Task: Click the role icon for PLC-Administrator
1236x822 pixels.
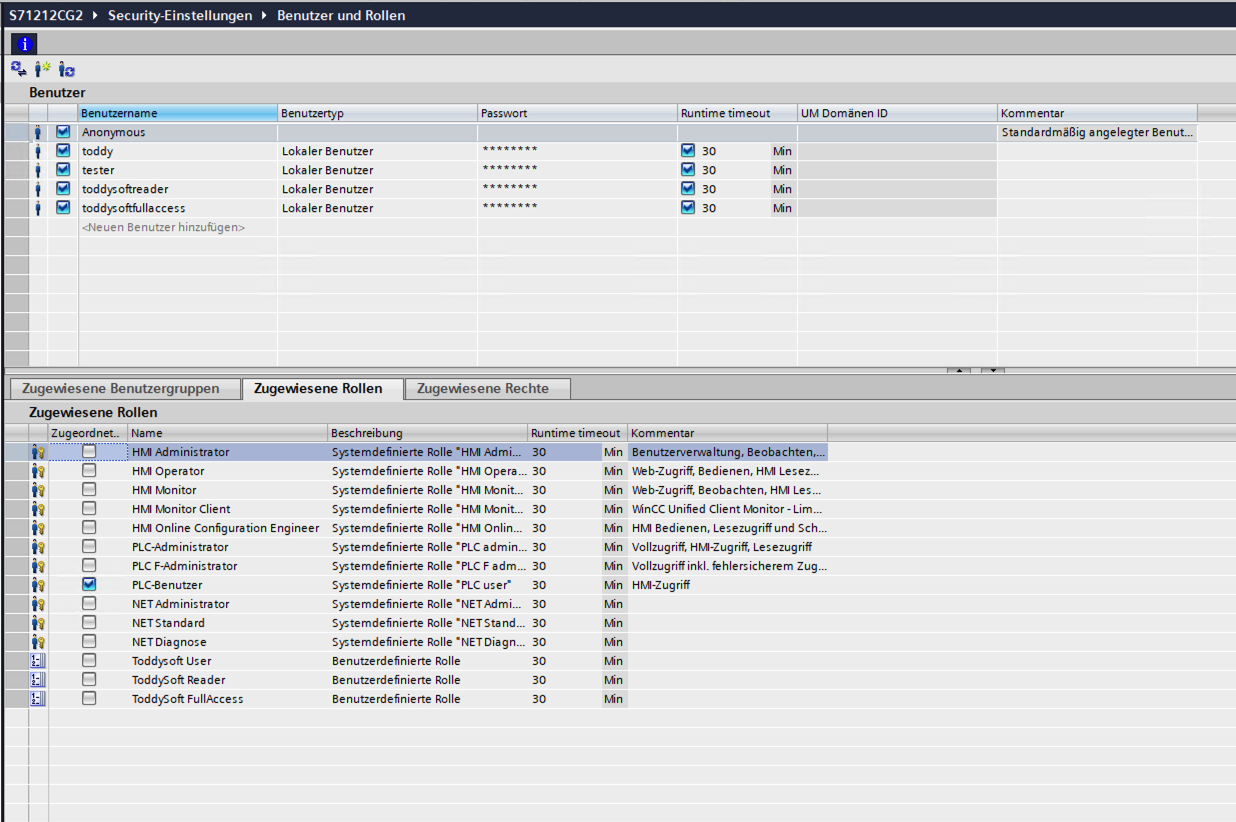Action: pyautogui.click(x=38, y=547)
